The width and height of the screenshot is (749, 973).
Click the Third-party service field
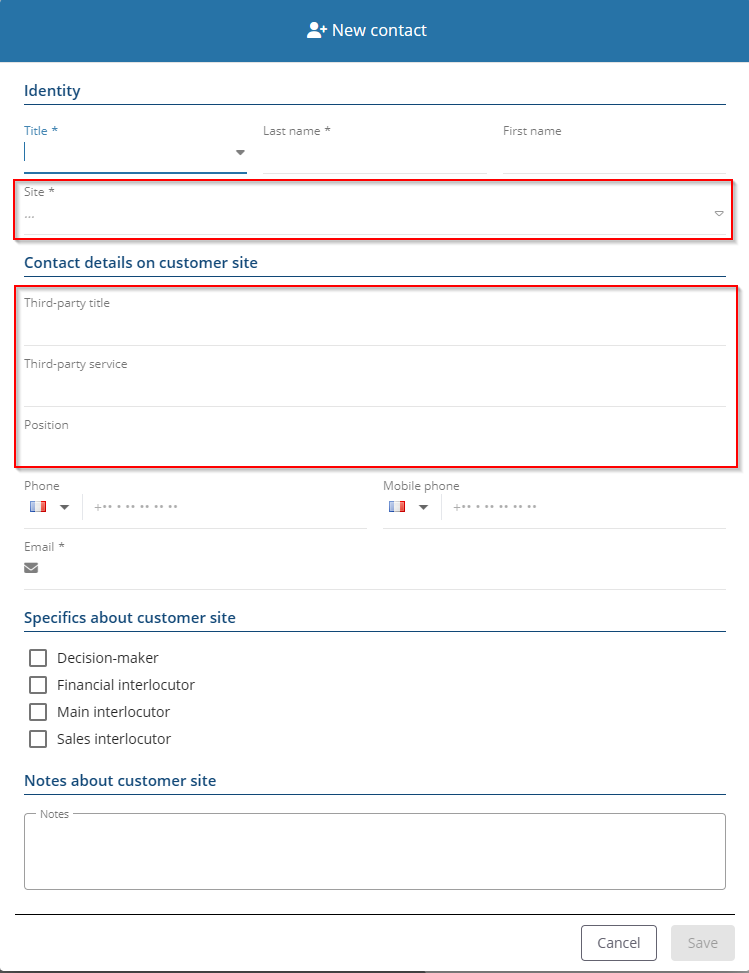pyautogui.click(x=374, y=388)
